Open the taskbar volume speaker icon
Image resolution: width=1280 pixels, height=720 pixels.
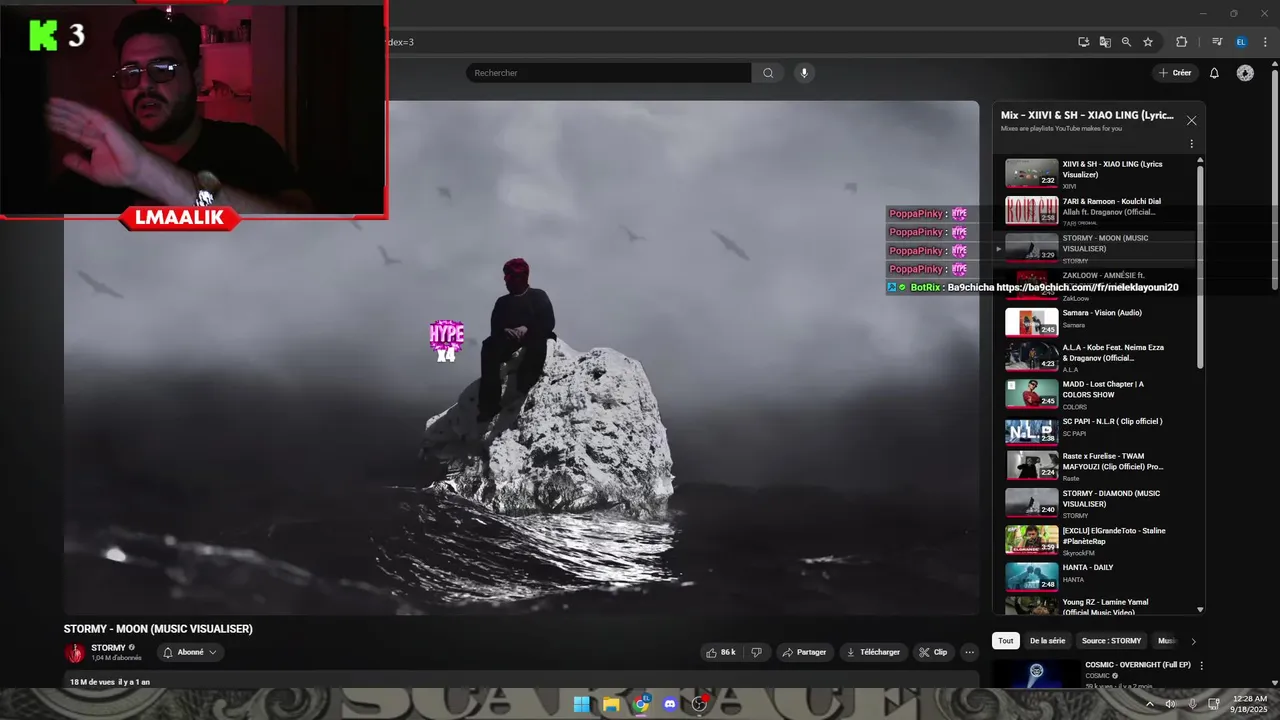[1171, 704]
